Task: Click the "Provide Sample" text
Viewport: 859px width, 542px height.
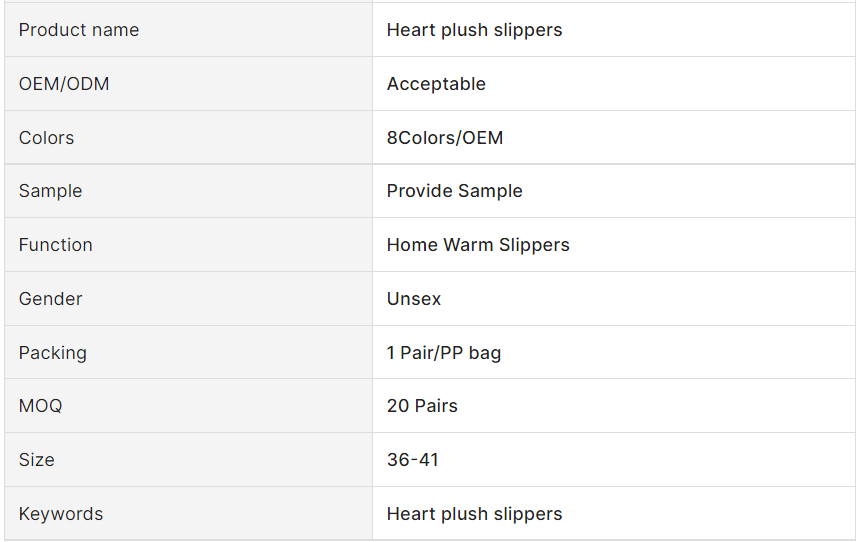Action: pos(454,191)
